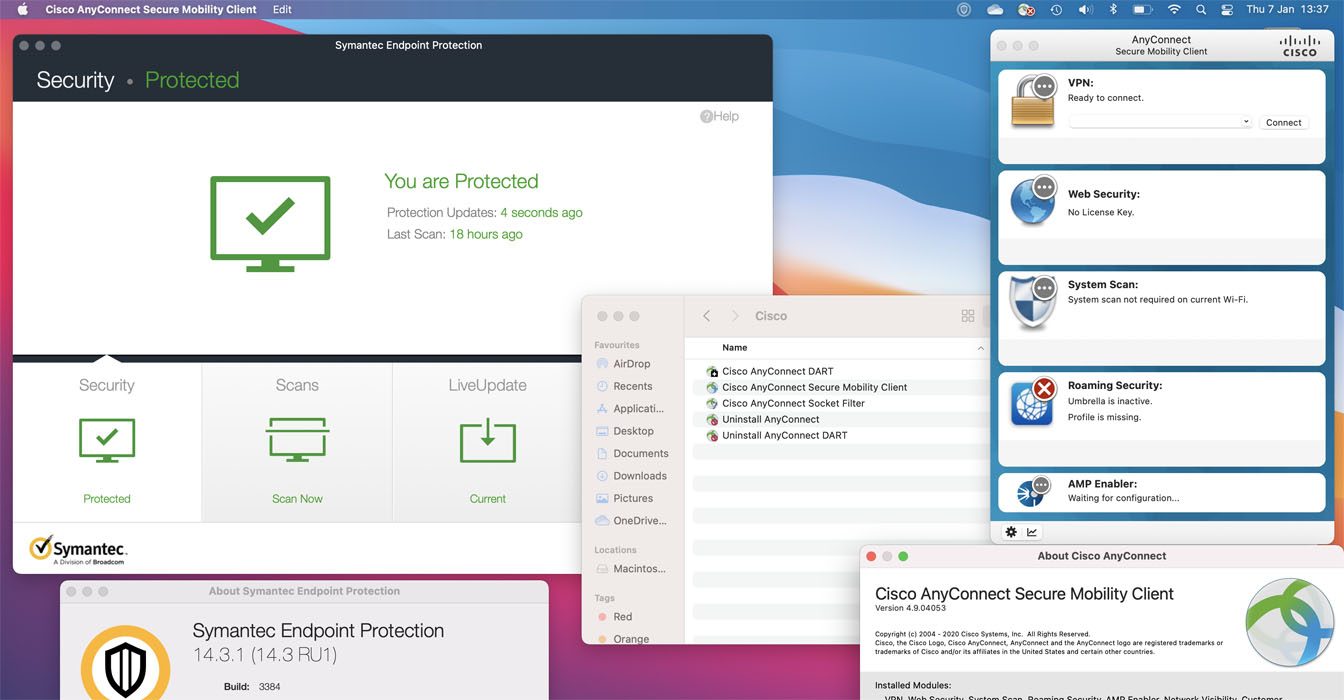Click the Finder forward arrow
The image size is (1344, 700).
click(x=735, y=316)
